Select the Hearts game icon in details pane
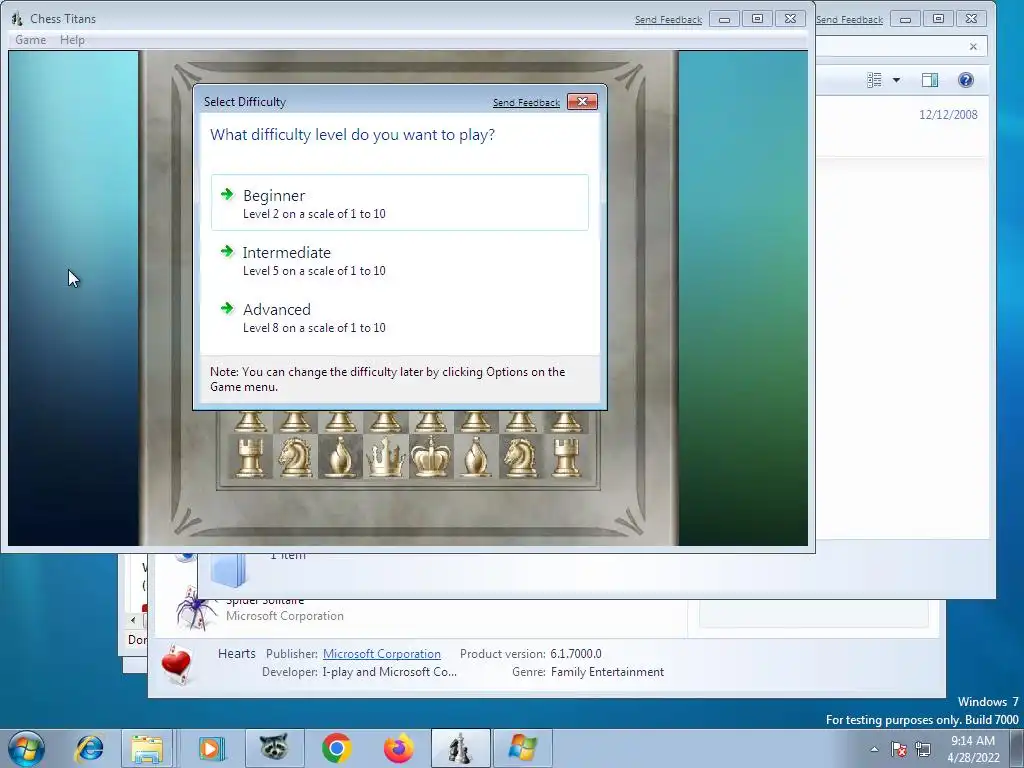The image size is (1024, 768). point(176,664)
